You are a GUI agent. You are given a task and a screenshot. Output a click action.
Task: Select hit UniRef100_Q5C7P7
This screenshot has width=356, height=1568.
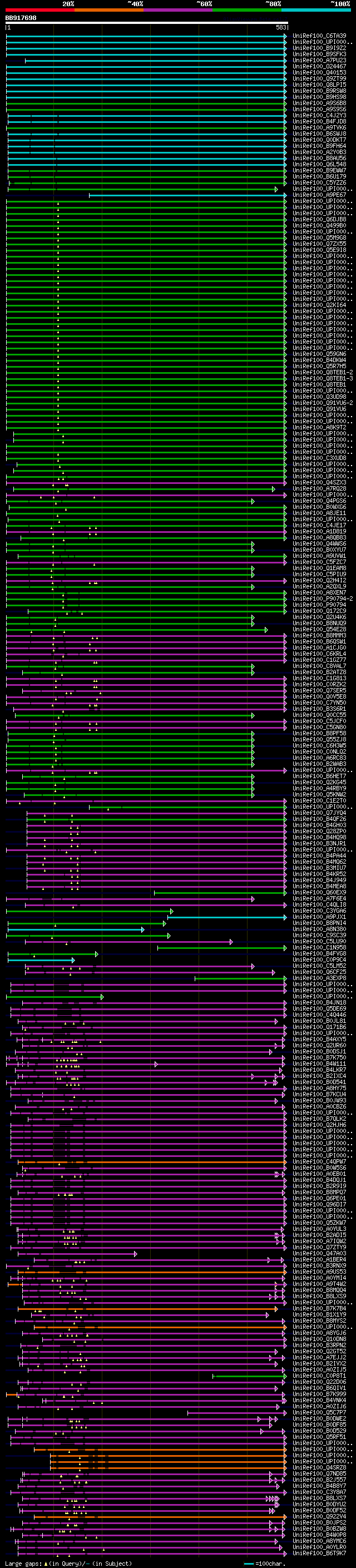coord(319,1412)
